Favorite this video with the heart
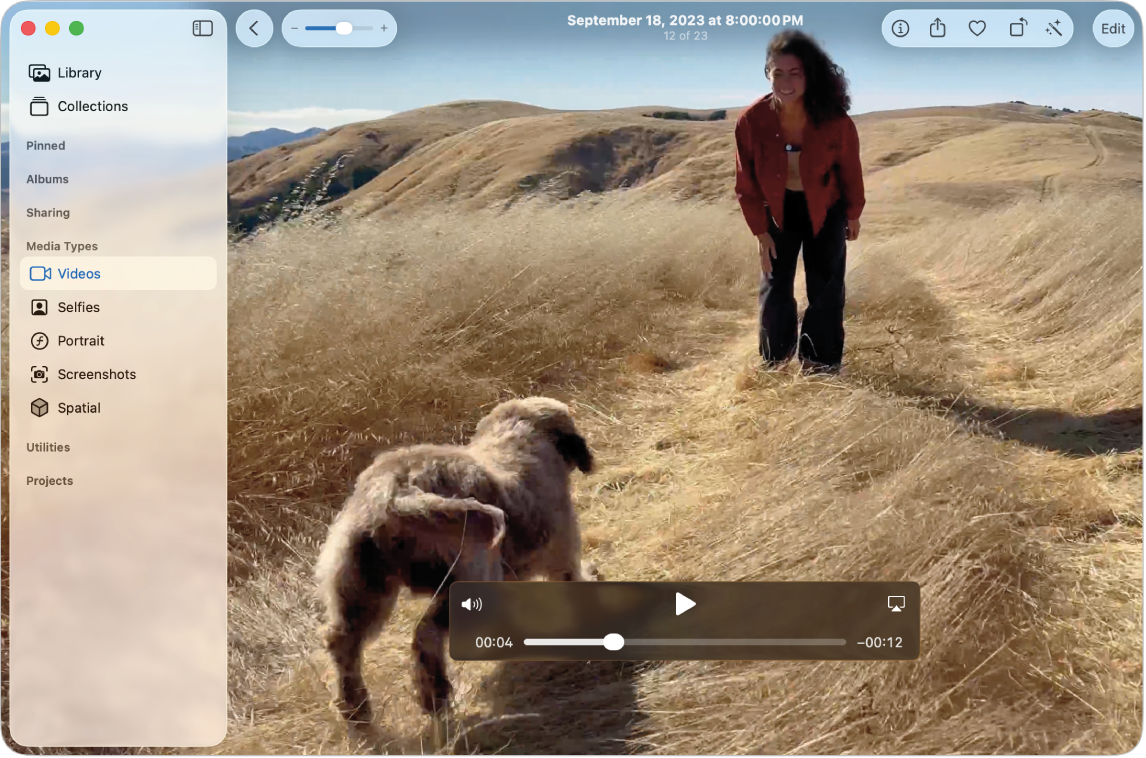 pos(977,28)
